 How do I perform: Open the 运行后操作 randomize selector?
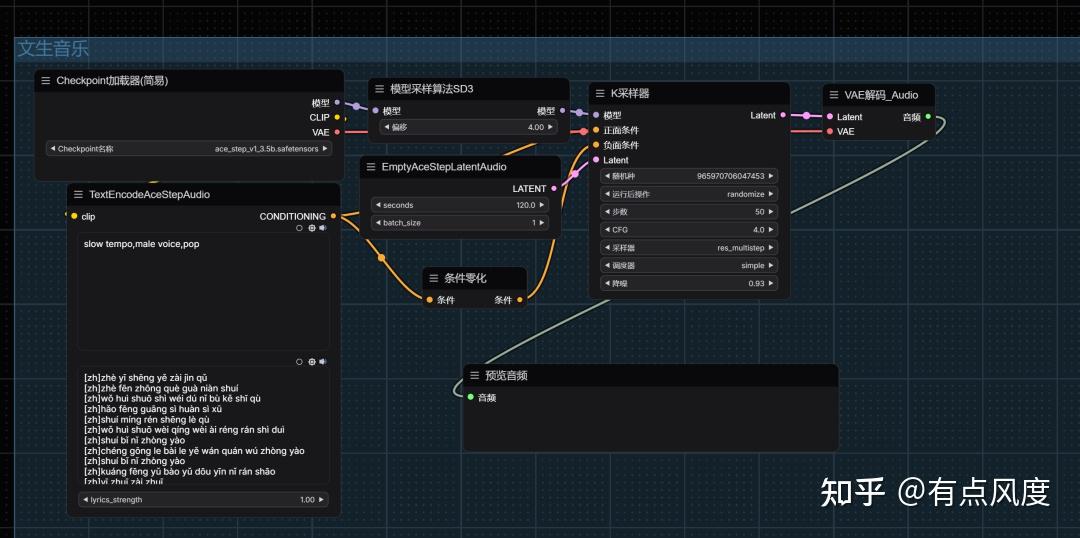click(x=688, y=194)
